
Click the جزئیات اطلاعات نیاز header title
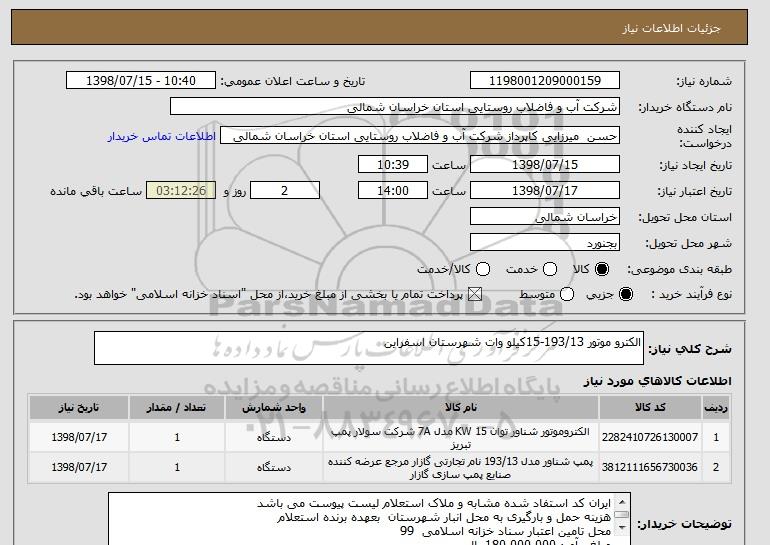point(671,27)
